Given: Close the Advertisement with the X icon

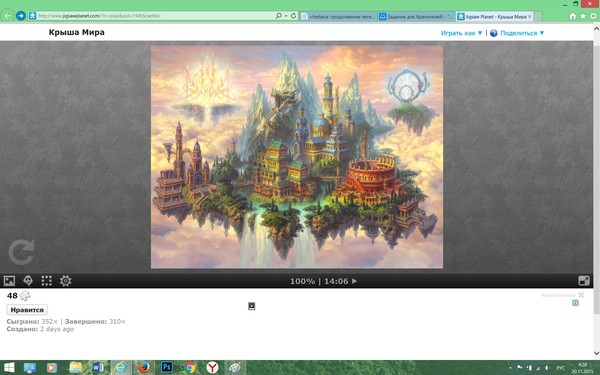Looking at the screenshot, I should 581,295.
